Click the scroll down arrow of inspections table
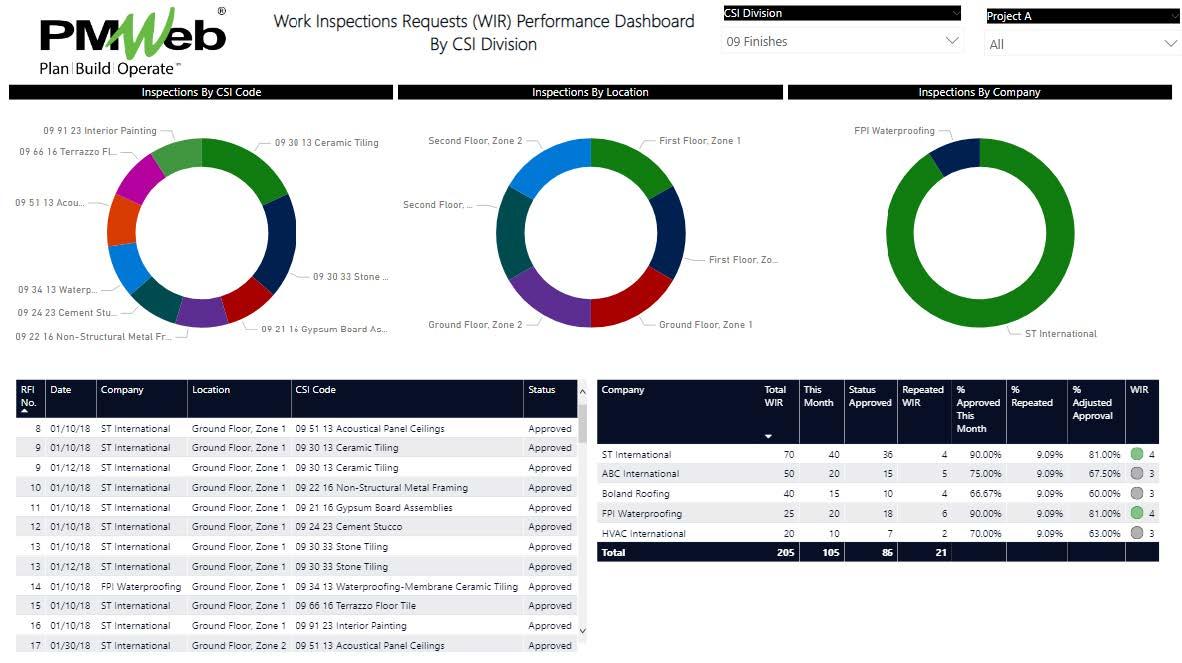Viewport: 1182px width, 663px height. click(582, 631)
